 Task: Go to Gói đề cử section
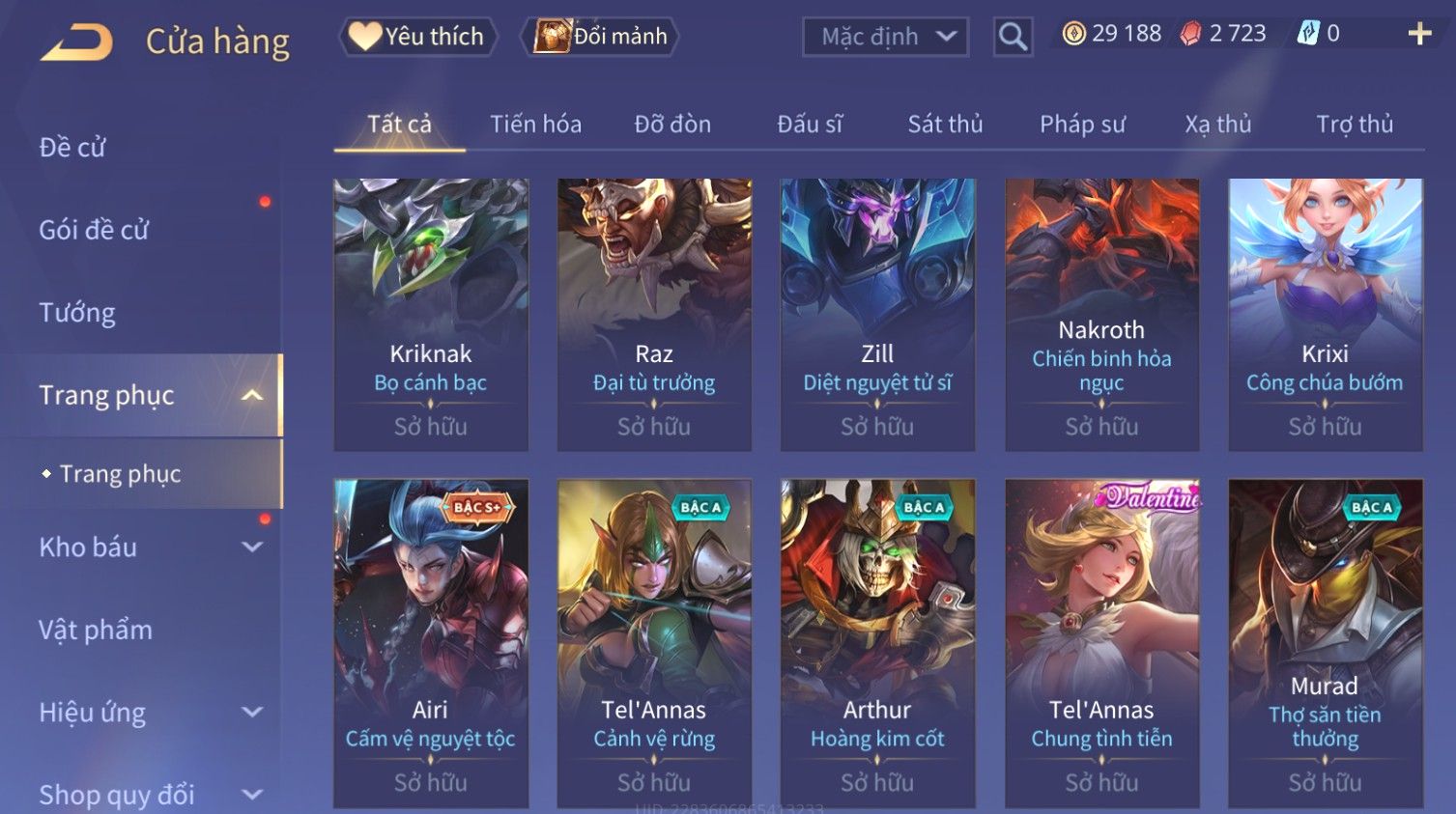coord(94,230)
